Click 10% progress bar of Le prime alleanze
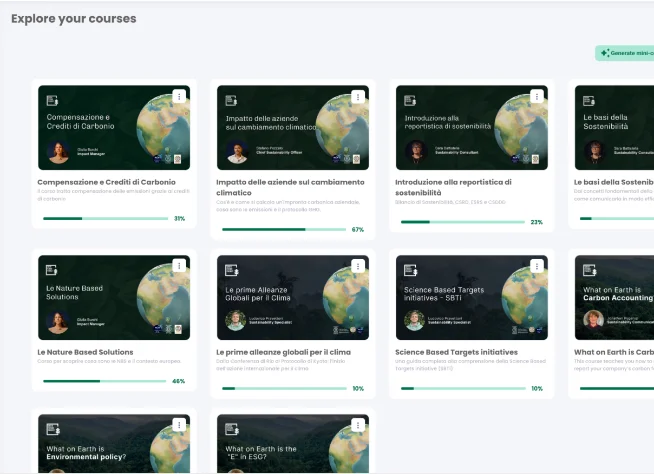 (284, 388)
